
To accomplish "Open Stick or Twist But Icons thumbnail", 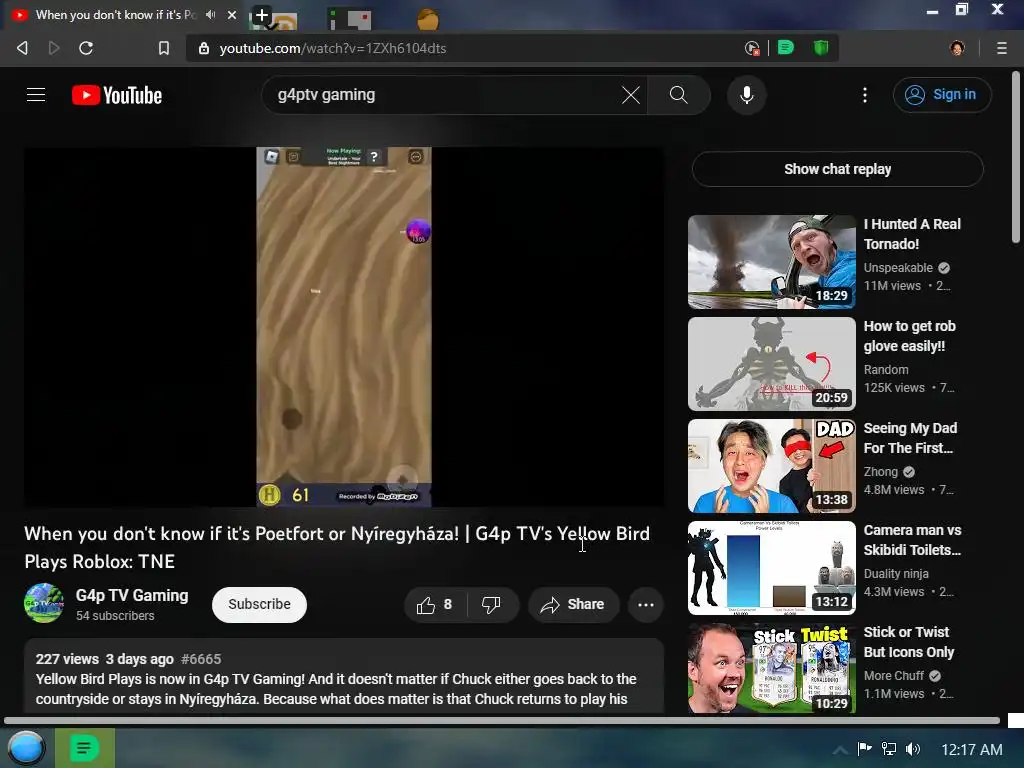I will tap(771, 668).
